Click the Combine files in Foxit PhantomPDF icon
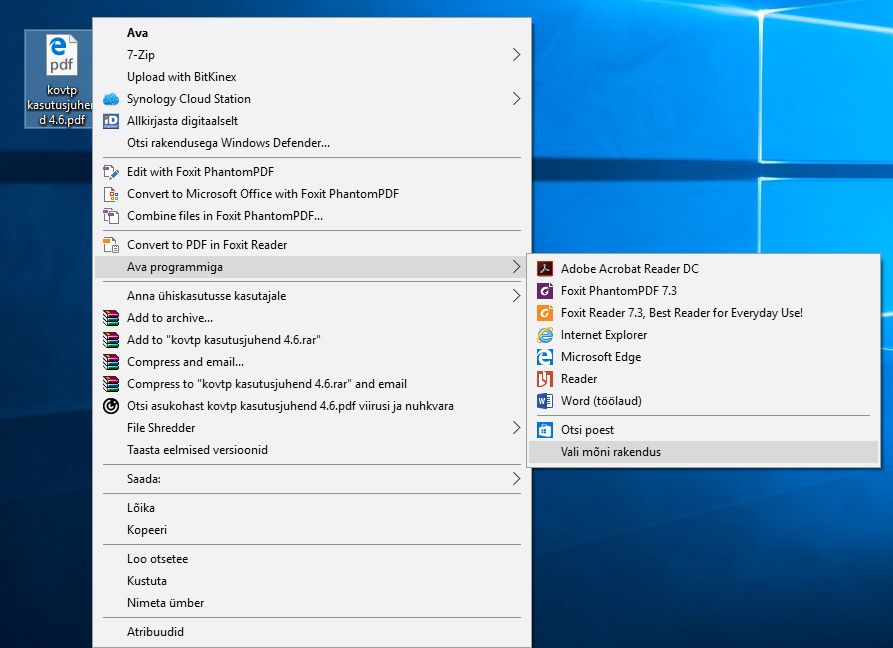 [x=111, y=216]
